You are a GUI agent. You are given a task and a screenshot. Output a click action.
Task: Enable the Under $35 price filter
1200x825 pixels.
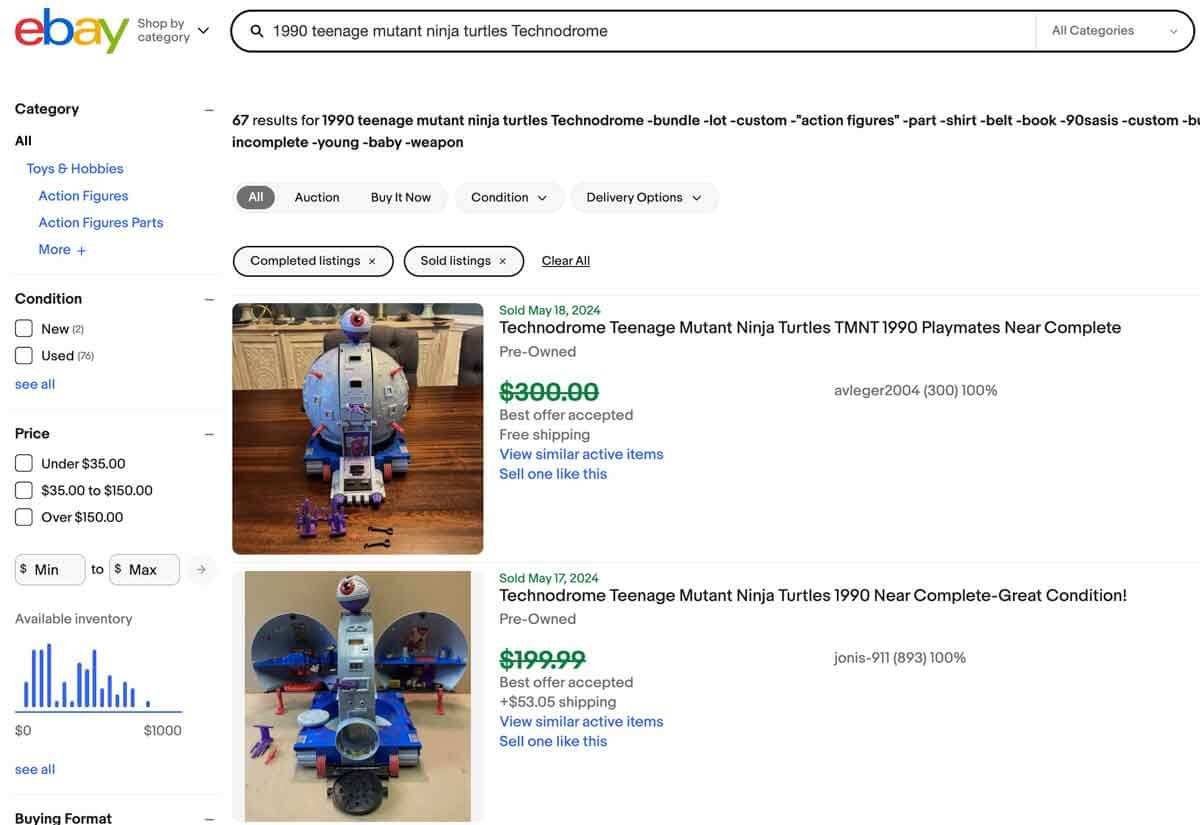click(x=22, y=461)
